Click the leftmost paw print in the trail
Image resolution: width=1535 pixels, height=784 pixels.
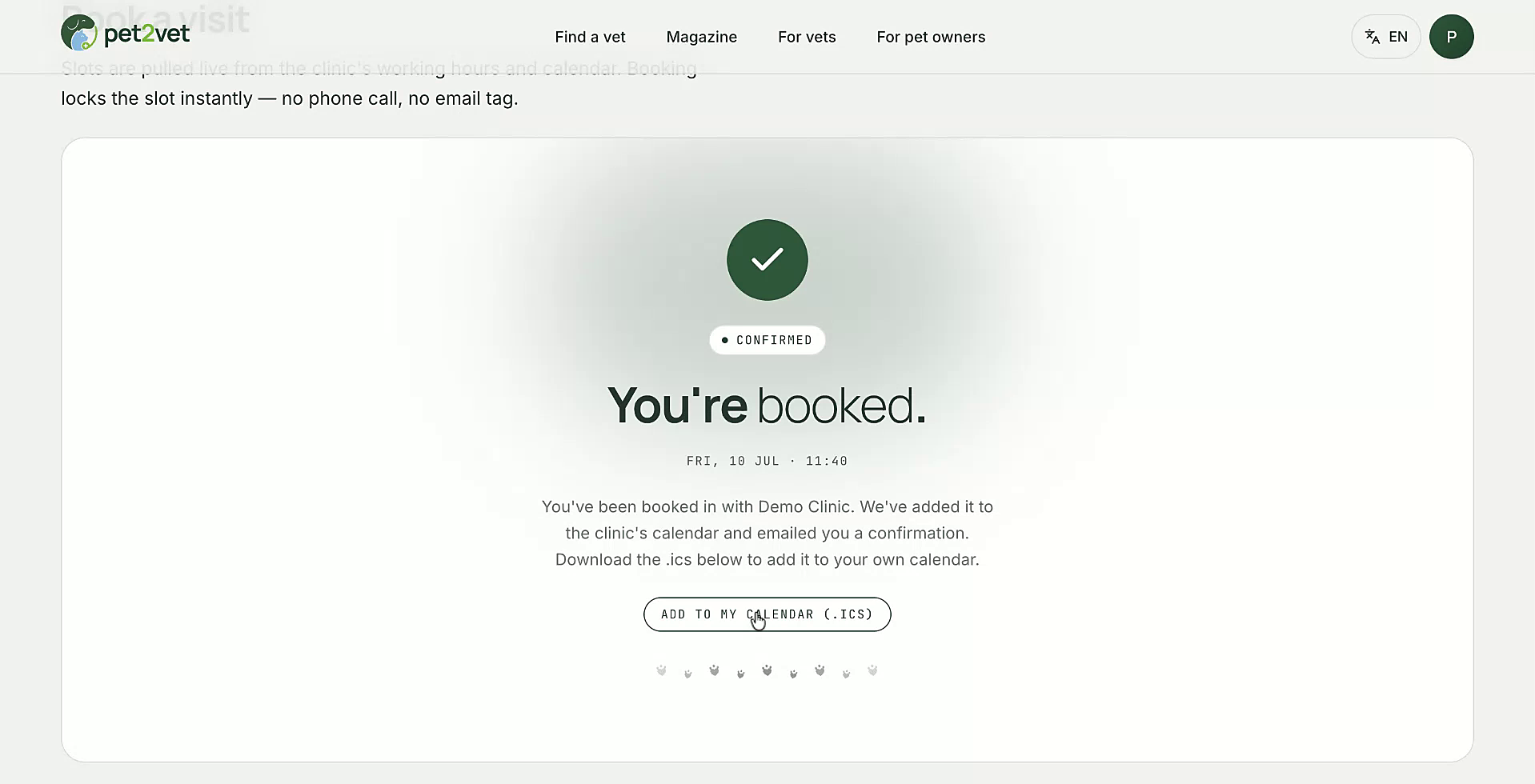661,670
